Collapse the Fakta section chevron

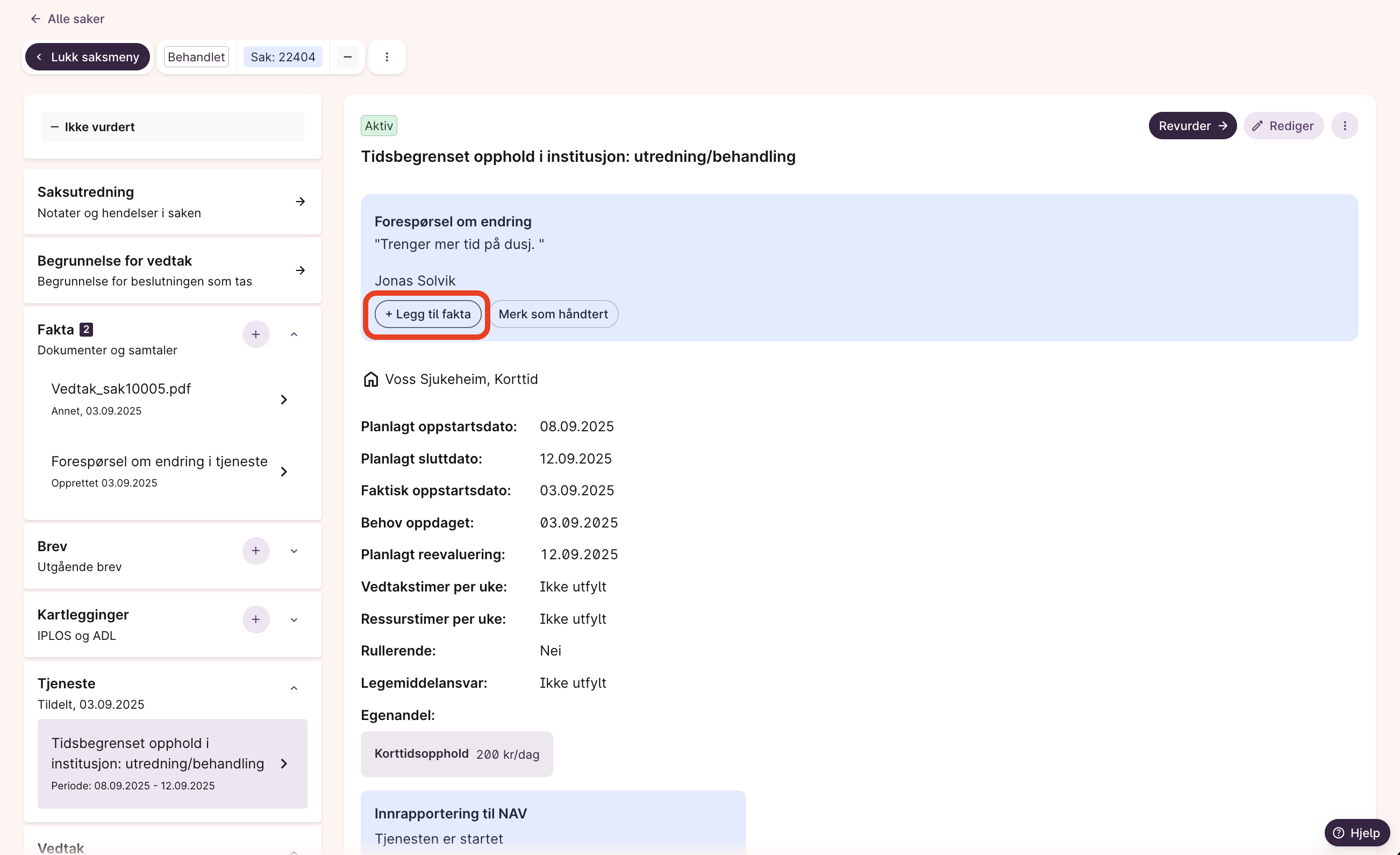(294, 334)
